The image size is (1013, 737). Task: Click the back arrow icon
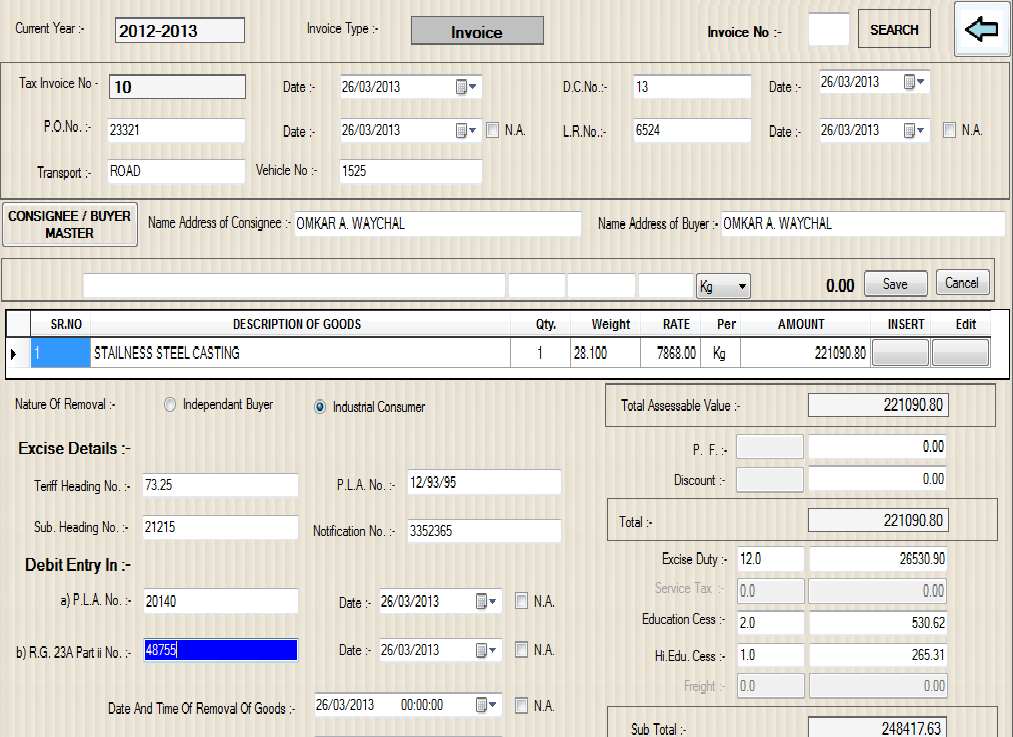(x=982, y=29)
